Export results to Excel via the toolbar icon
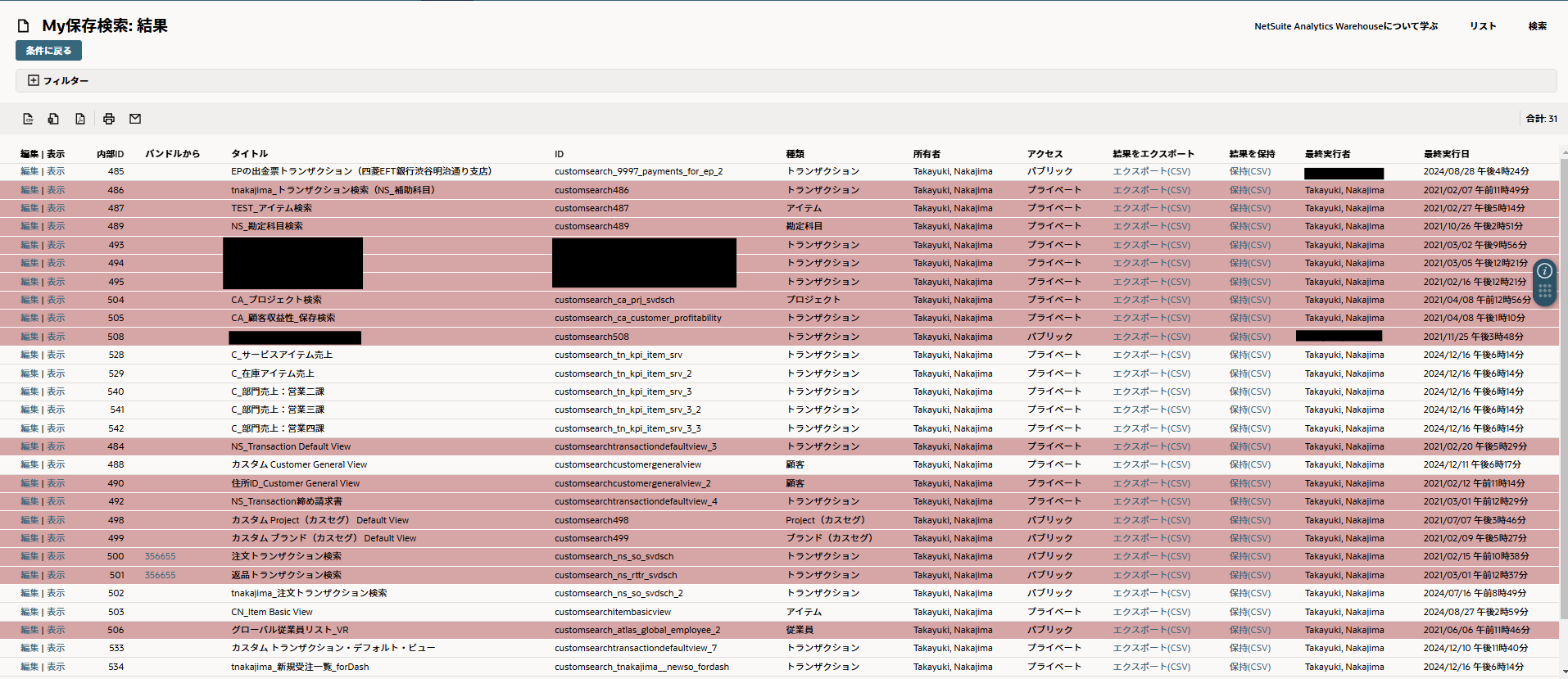 coord(53,119)
